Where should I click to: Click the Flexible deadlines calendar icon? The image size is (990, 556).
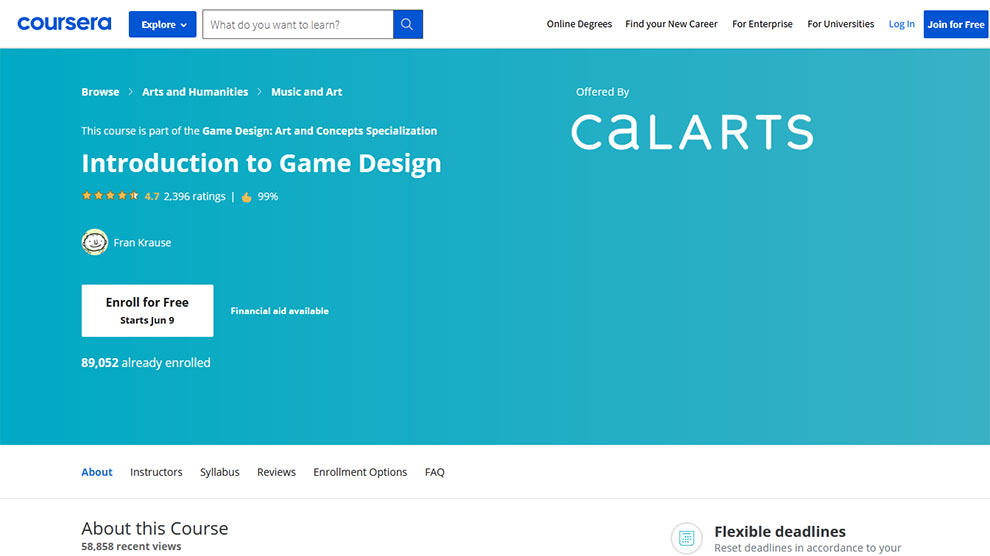pos(686,538)
